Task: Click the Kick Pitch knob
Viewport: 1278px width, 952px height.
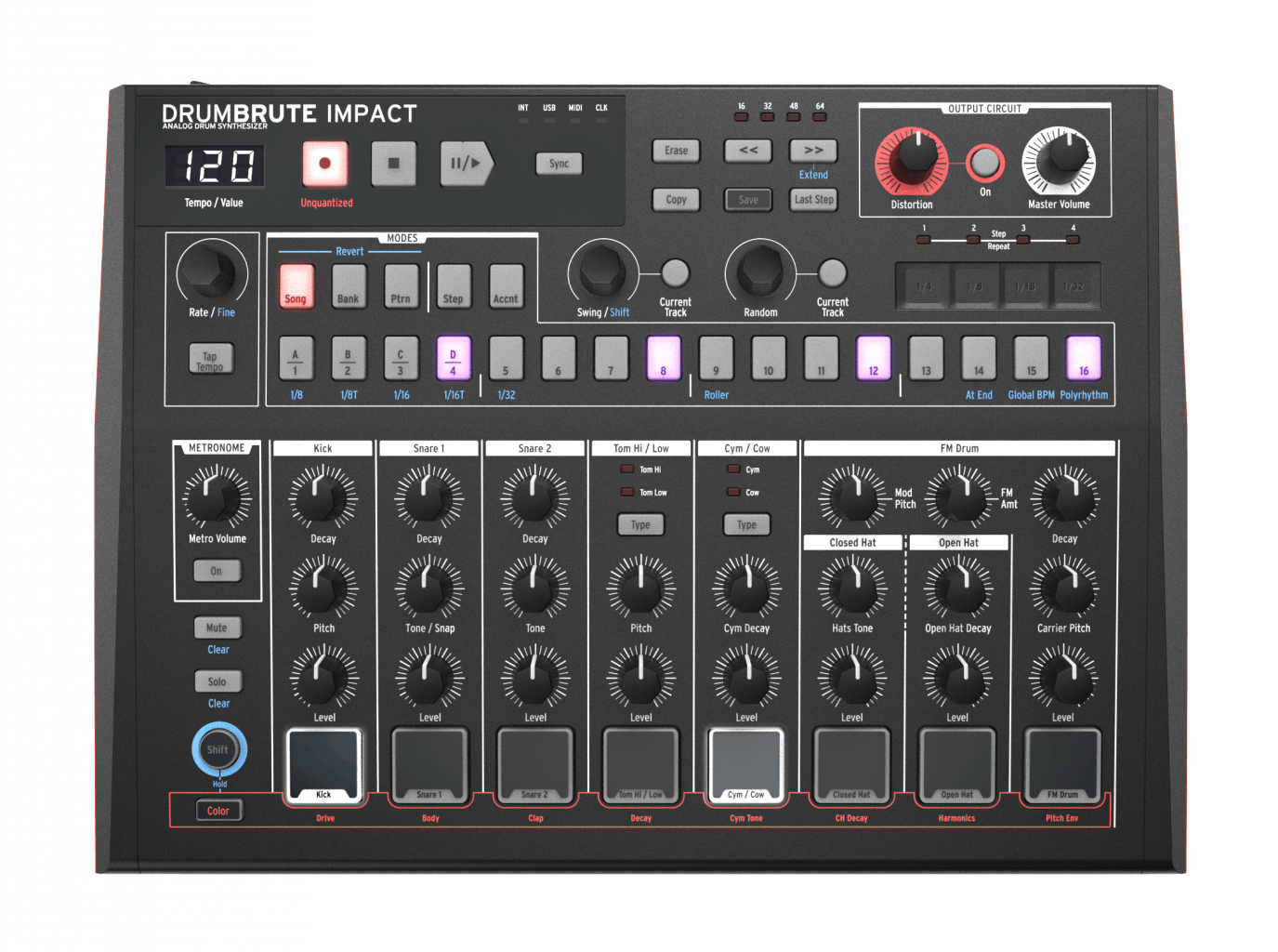Action: click(x=323, y=587)
